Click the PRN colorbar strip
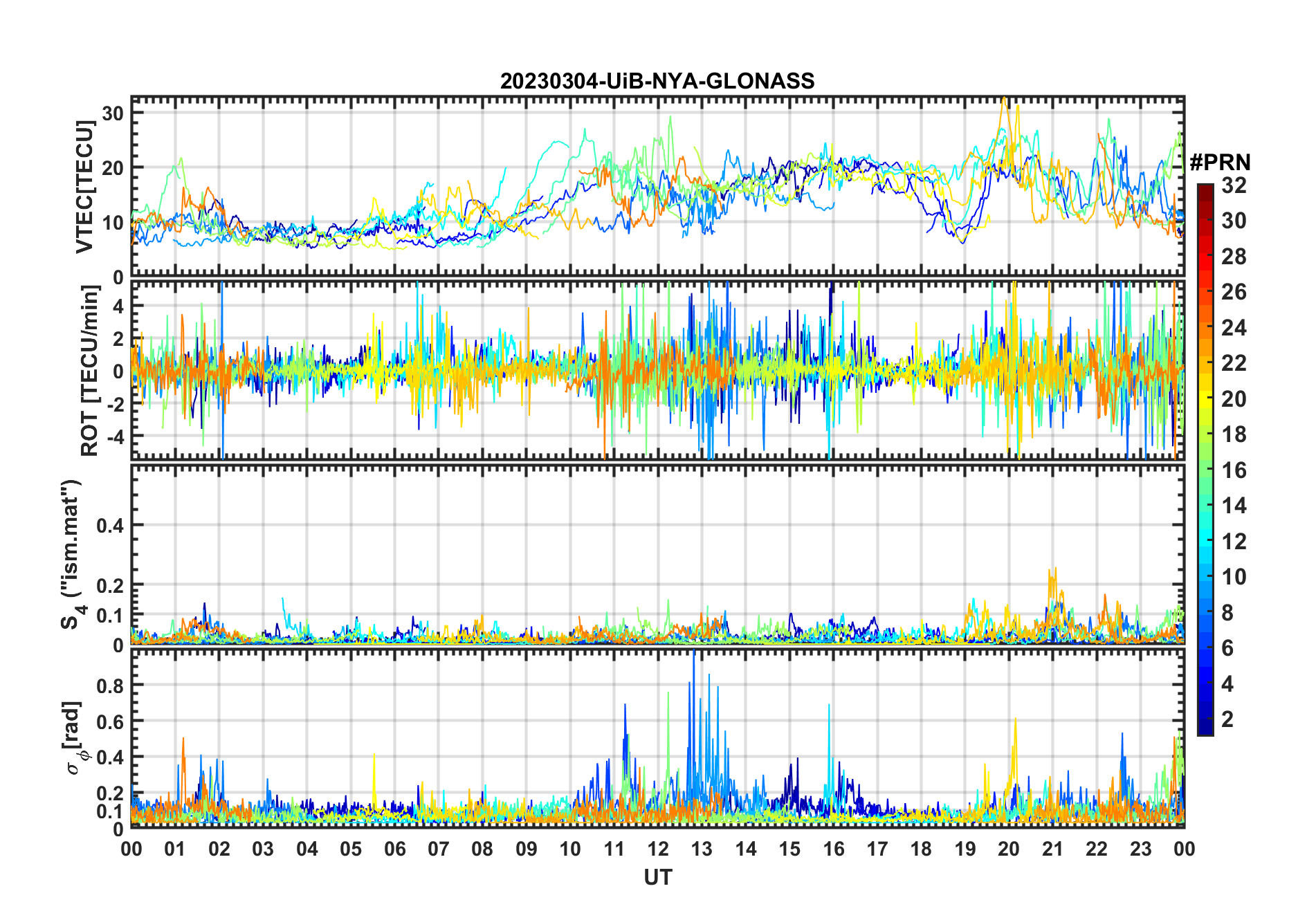 1205,459
